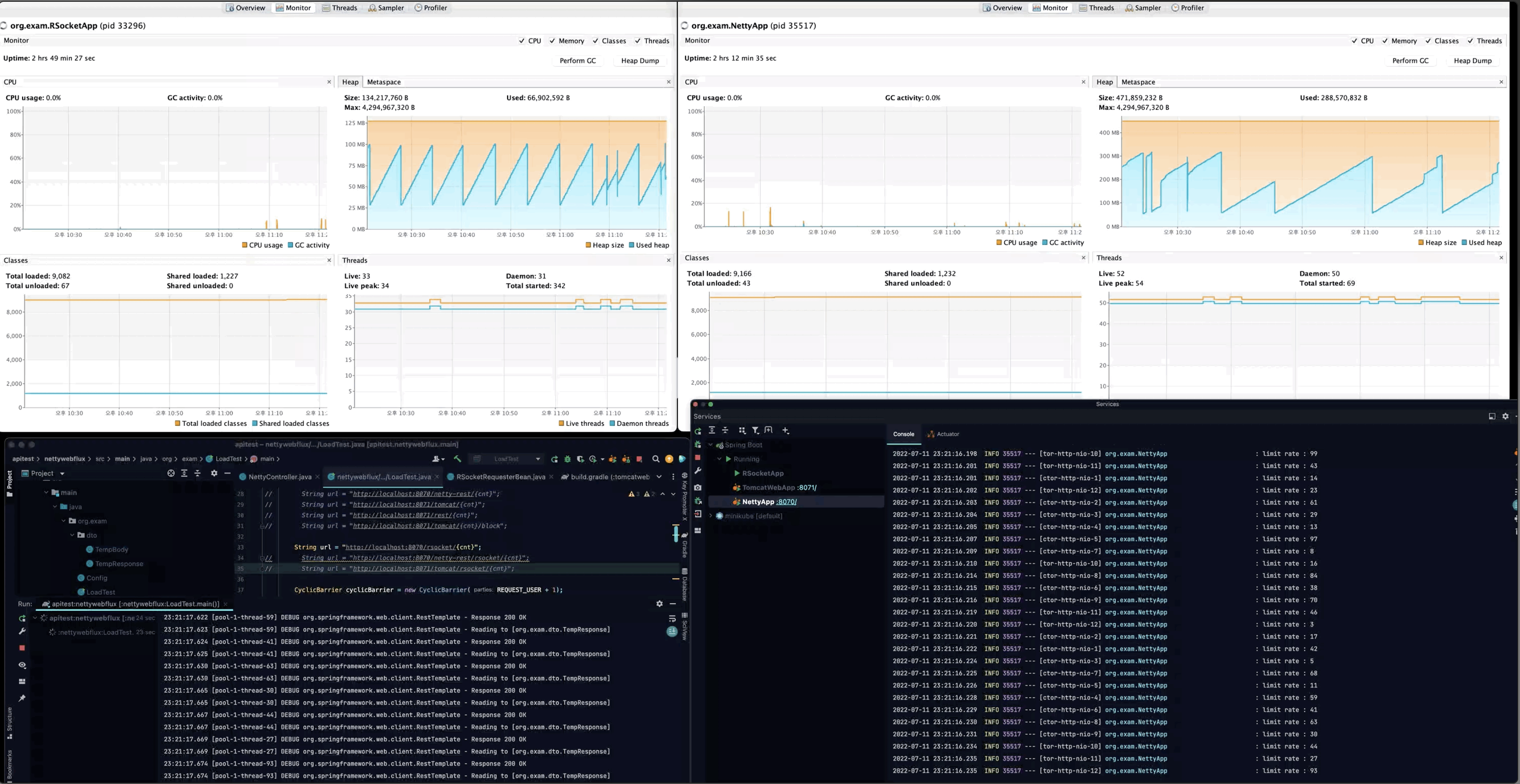Screen dimensions: 1520x784
Task: Click the localhost:8070/rsocket URL on line 33
Action: (x=401, y=547)
